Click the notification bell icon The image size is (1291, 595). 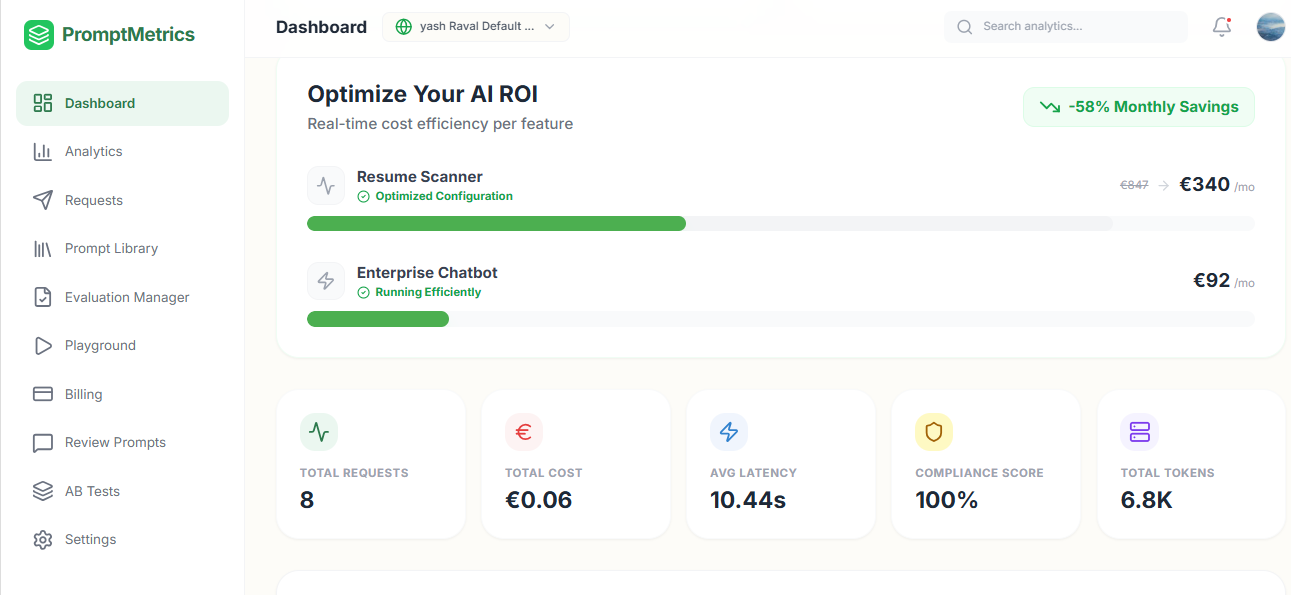pos(1221,27)
